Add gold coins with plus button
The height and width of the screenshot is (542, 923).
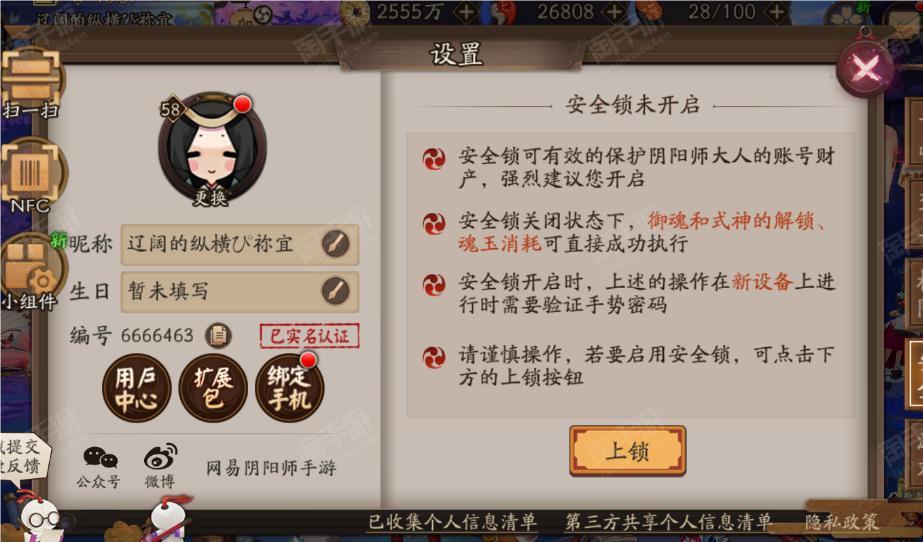pos(467,12)
